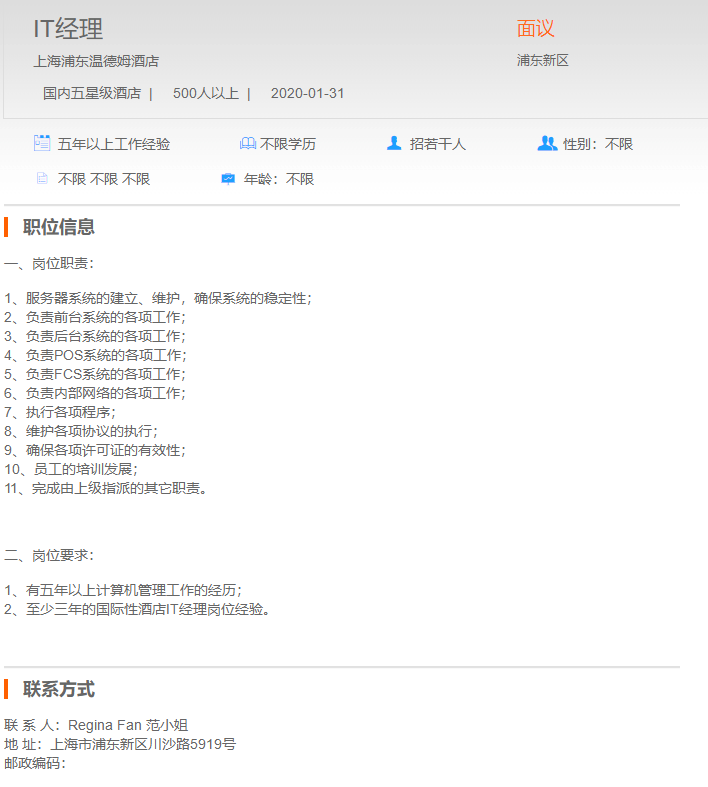The width and height of the screenshot is (708, 787).
Task: Click the 国内五星级酒店 category tag
Action: (91, 93)
